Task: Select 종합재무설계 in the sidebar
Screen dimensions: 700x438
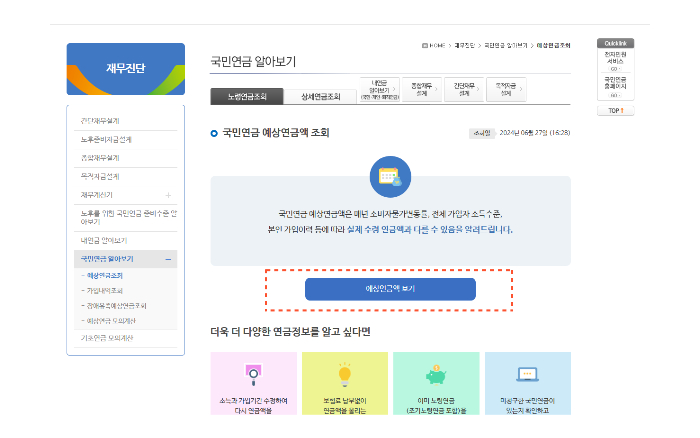Action: point(100,158)
